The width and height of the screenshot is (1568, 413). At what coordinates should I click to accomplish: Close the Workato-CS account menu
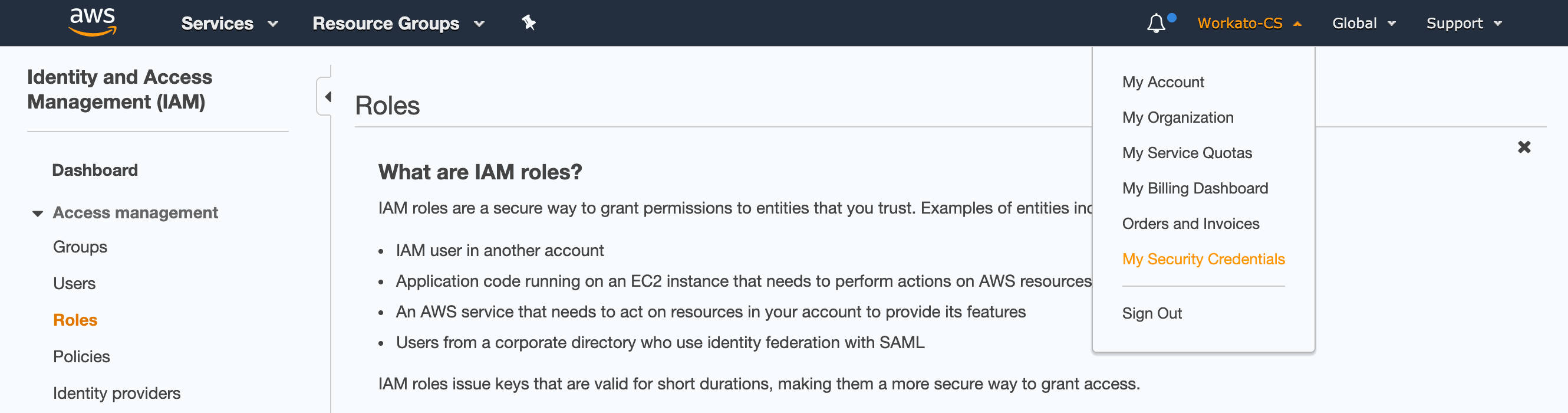point(1249,24)
